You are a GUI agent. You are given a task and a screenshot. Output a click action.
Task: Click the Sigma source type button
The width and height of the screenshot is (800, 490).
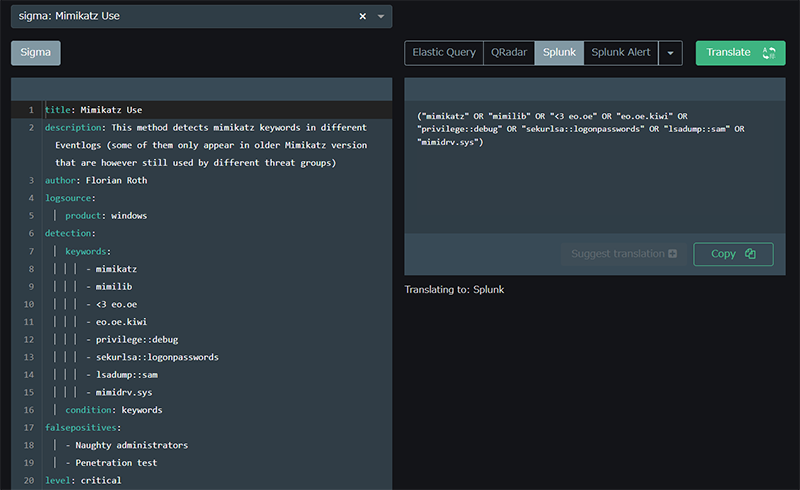[36, 53]
